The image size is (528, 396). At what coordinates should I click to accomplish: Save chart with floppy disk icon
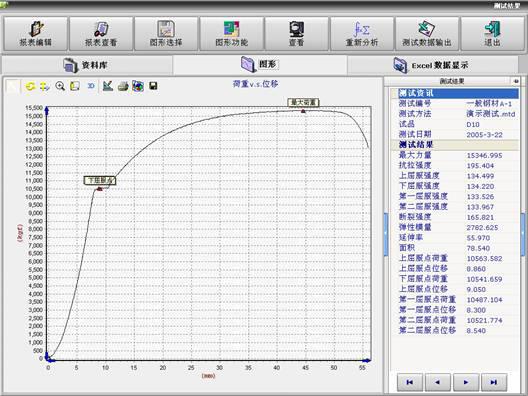(x=153, y=86)
